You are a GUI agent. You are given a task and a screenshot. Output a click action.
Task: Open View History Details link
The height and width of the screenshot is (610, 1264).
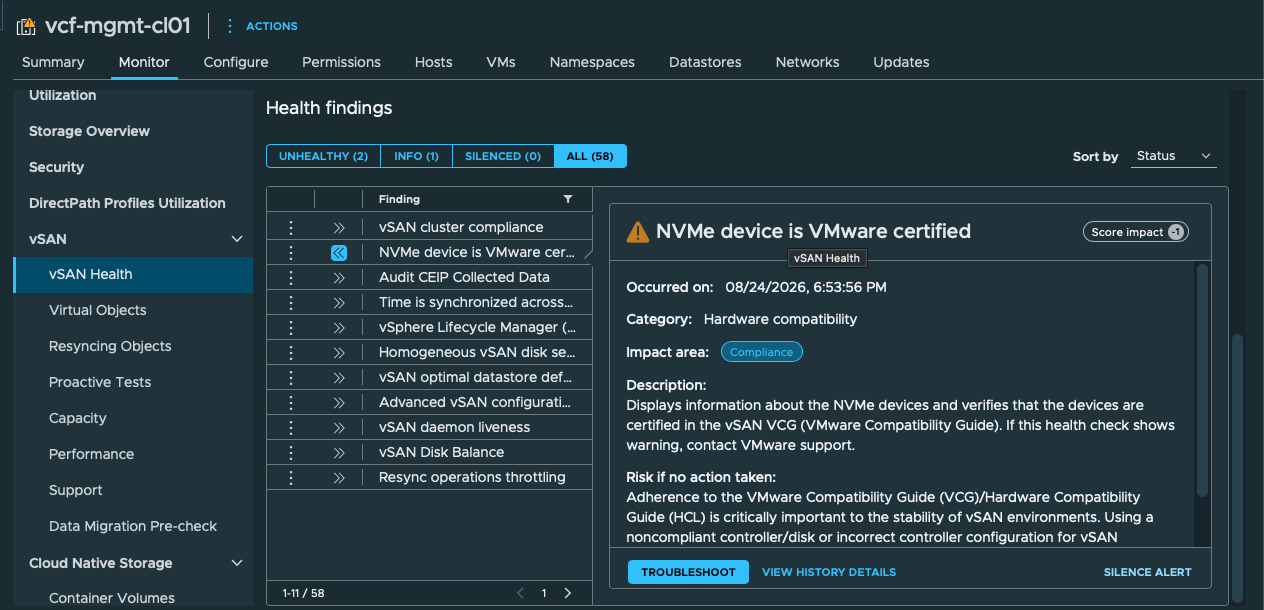829,572
